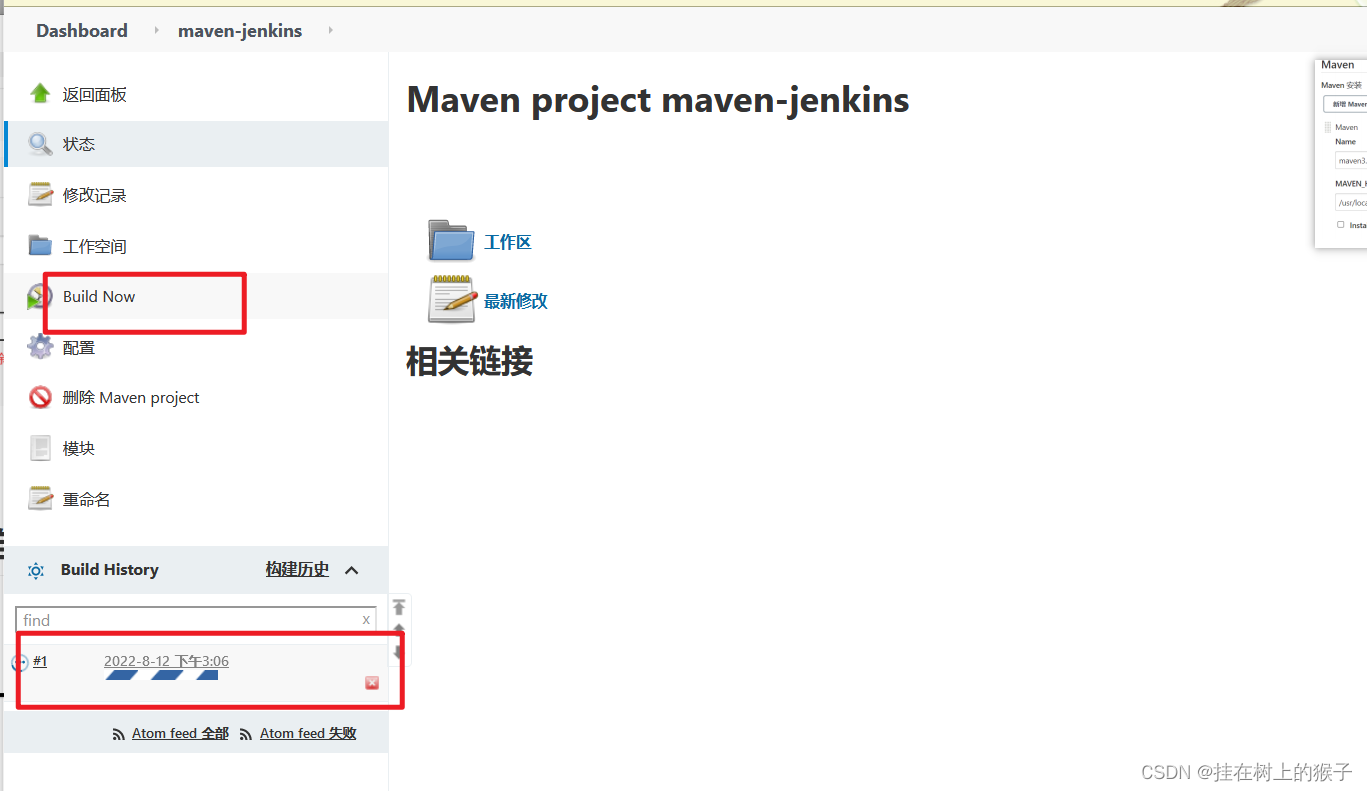
Task: Open the 工作区 link in main area
Action: click(508, 242)
